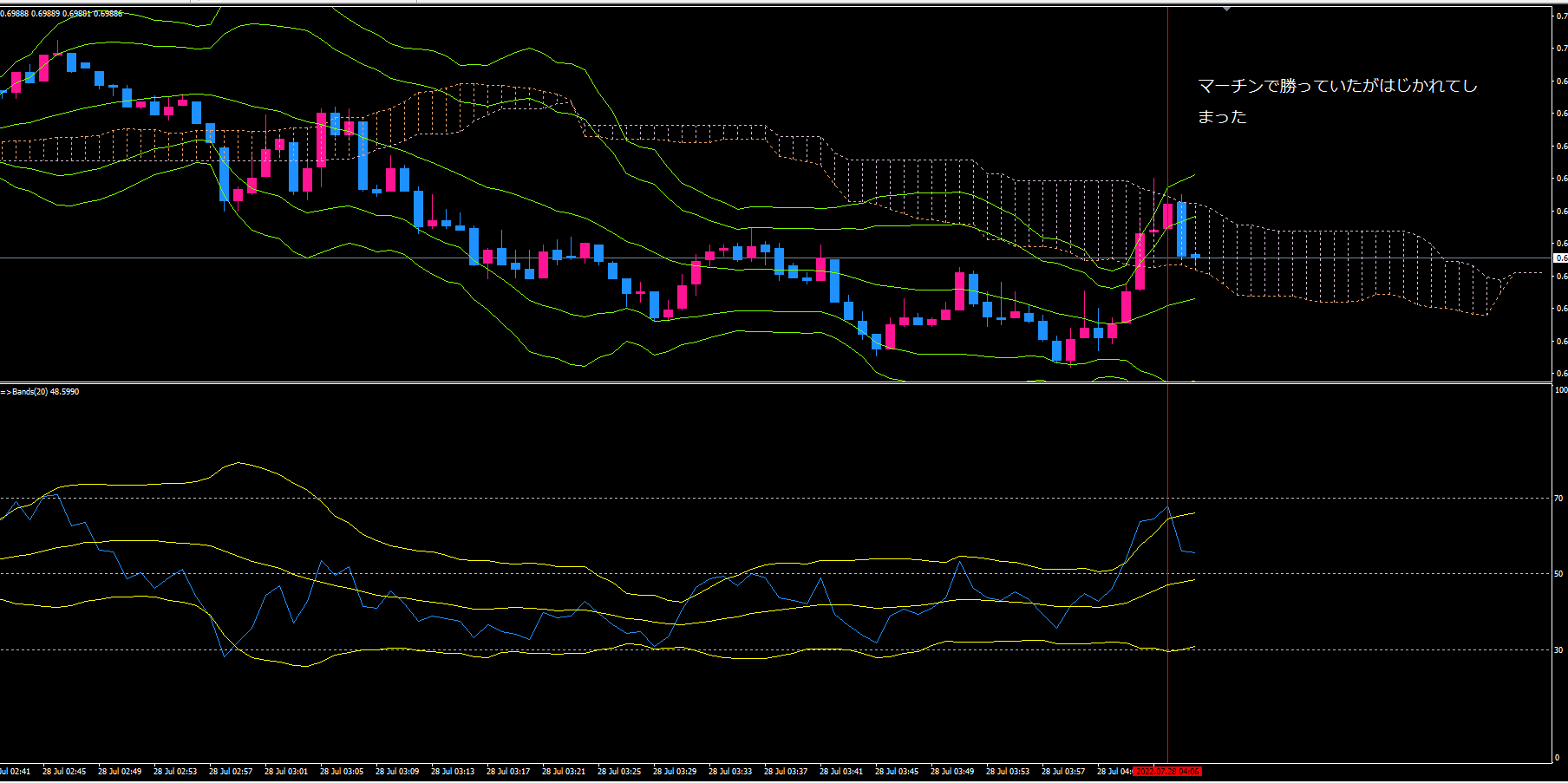Click the 28 Jul 02:49 time label

tap(120, 771)
